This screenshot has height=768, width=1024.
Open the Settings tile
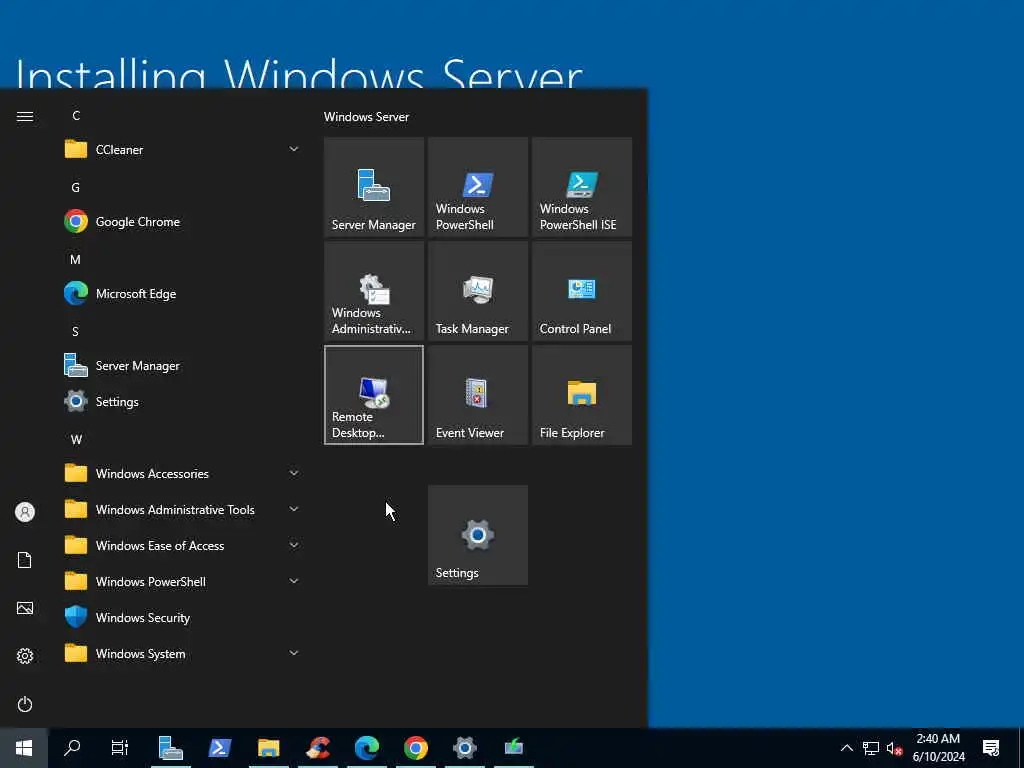(477, 535)
